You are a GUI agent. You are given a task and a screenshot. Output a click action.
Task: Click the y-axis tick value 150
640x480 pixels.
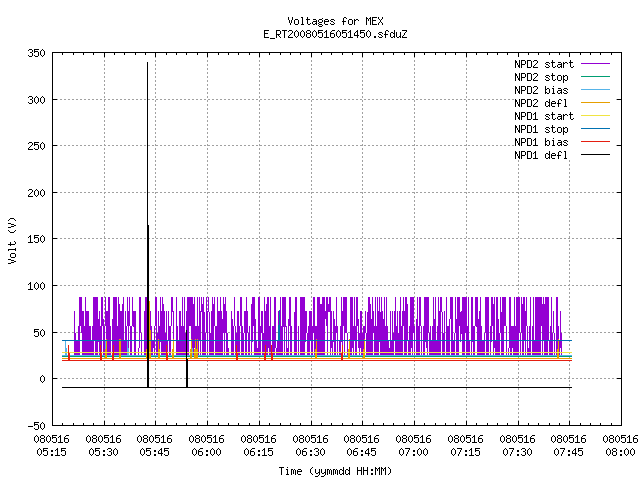point(36,239)
